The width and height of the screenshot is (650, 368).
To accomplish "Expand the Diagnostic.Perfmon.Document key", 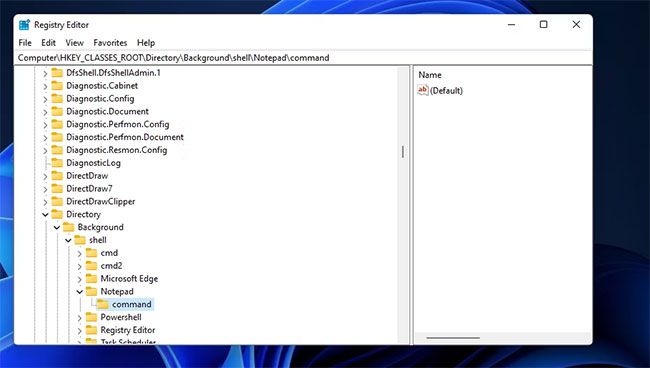I will [x=45, y=138].
